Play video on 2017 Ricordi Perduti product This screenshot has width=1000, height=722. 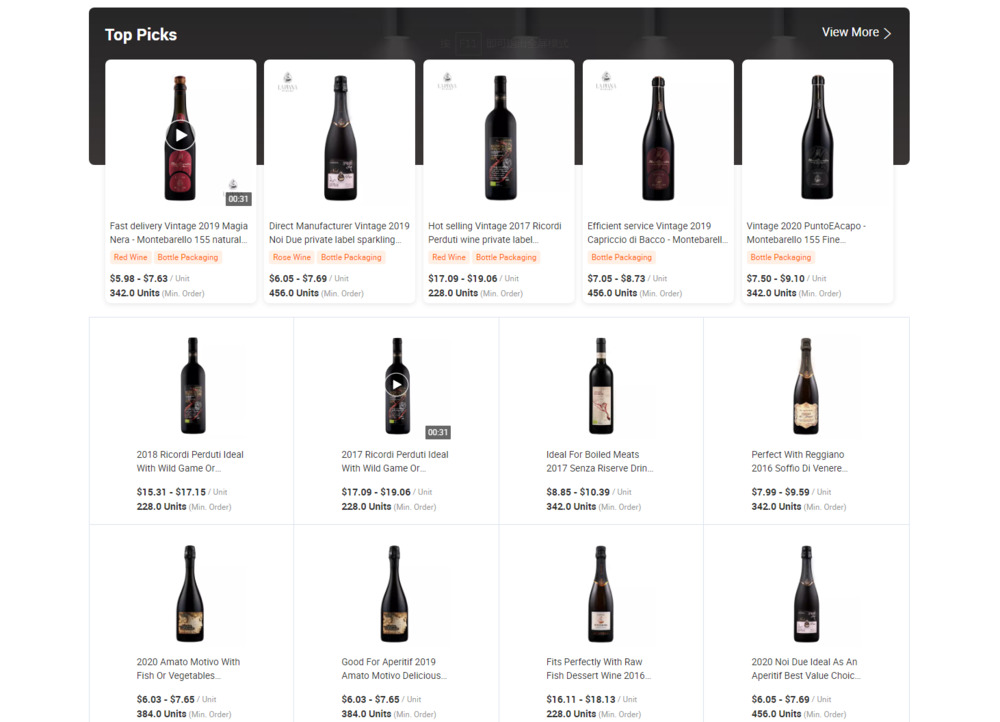tap(397, 385)
